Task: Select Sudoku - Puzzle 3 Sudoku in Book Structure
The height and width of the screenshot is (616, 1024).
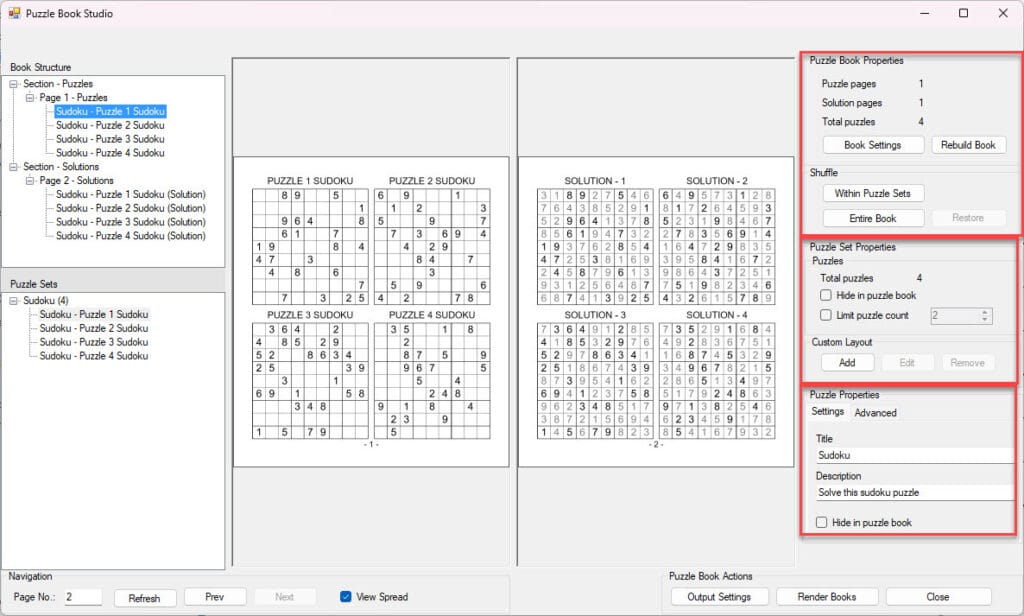Action: point(110,139)
